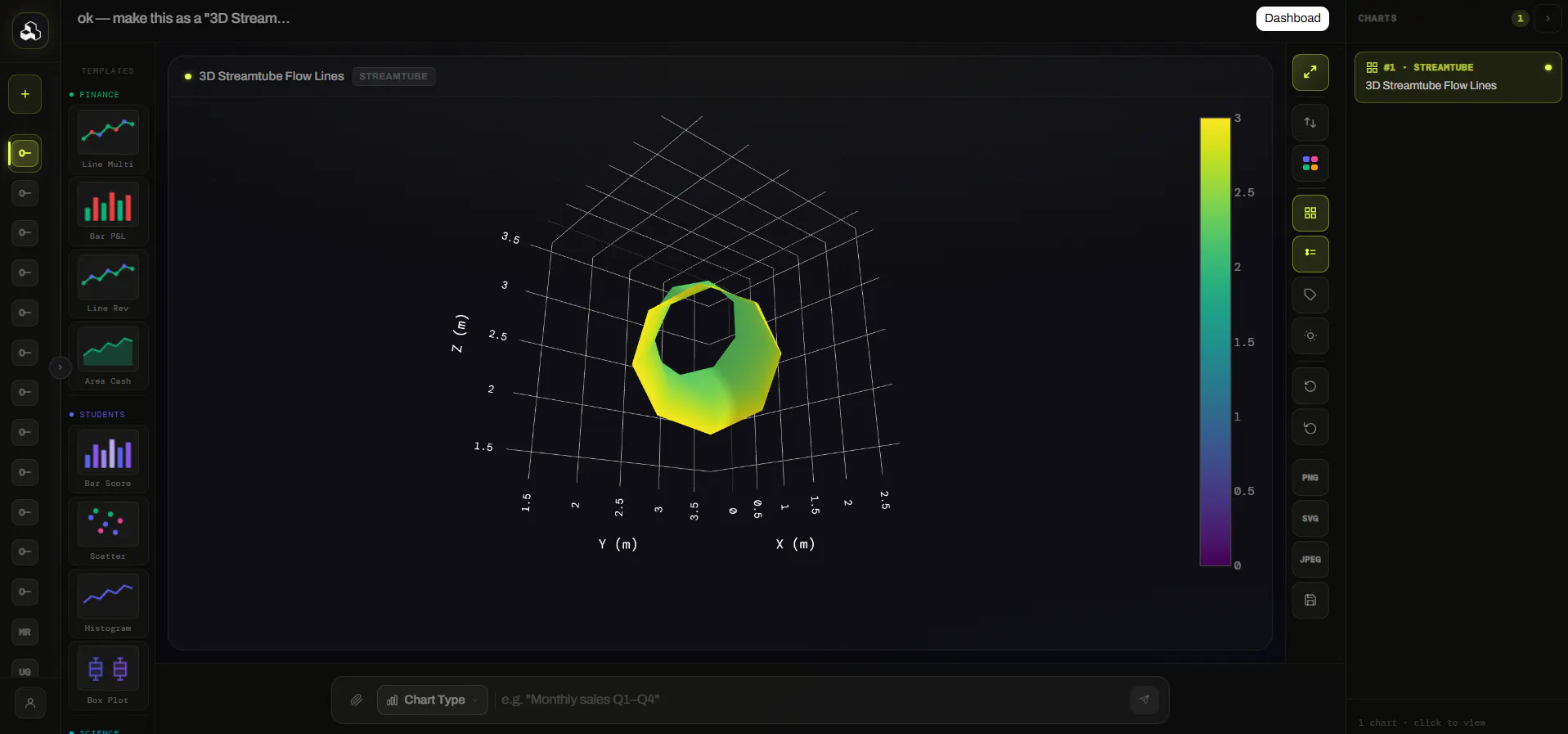Send the prompt with paper plane
The height and width of the screenshot is (734, 1568).
click(x=1144, y=700)
